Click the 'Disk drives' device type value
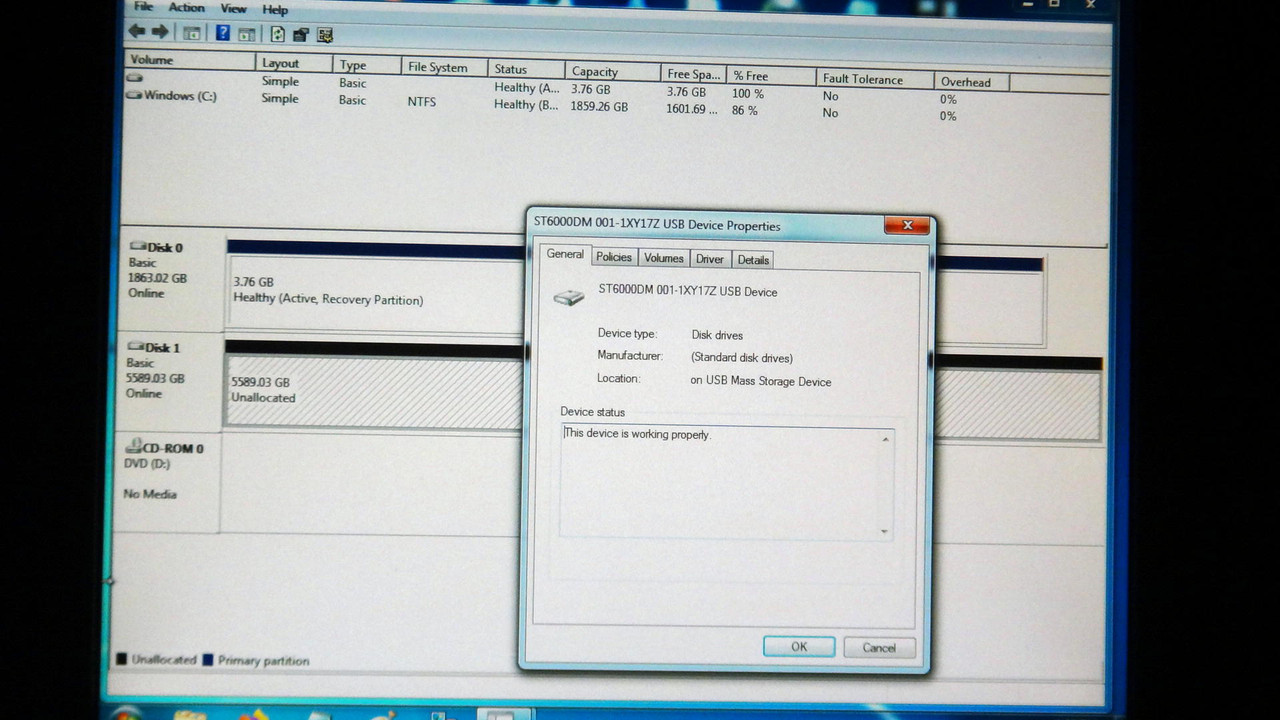 [717, 335]
